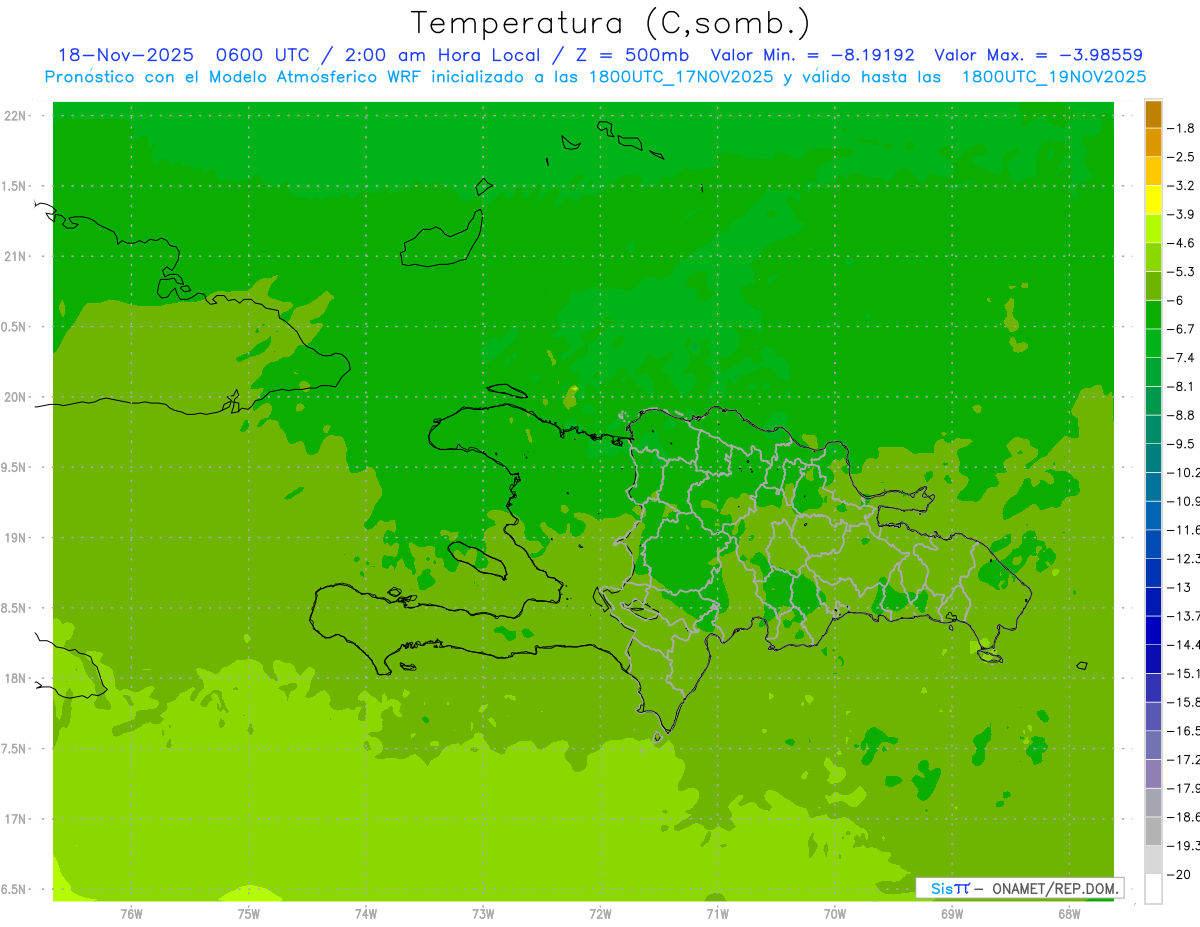Screen dimensions: 1200x927
Task: Click the "Modelo Atmosferico WRF" text
Action: pos(376,77)
